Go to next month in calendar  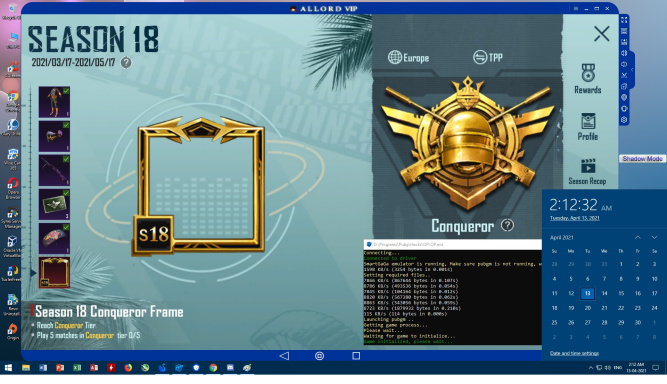point(654,237)
